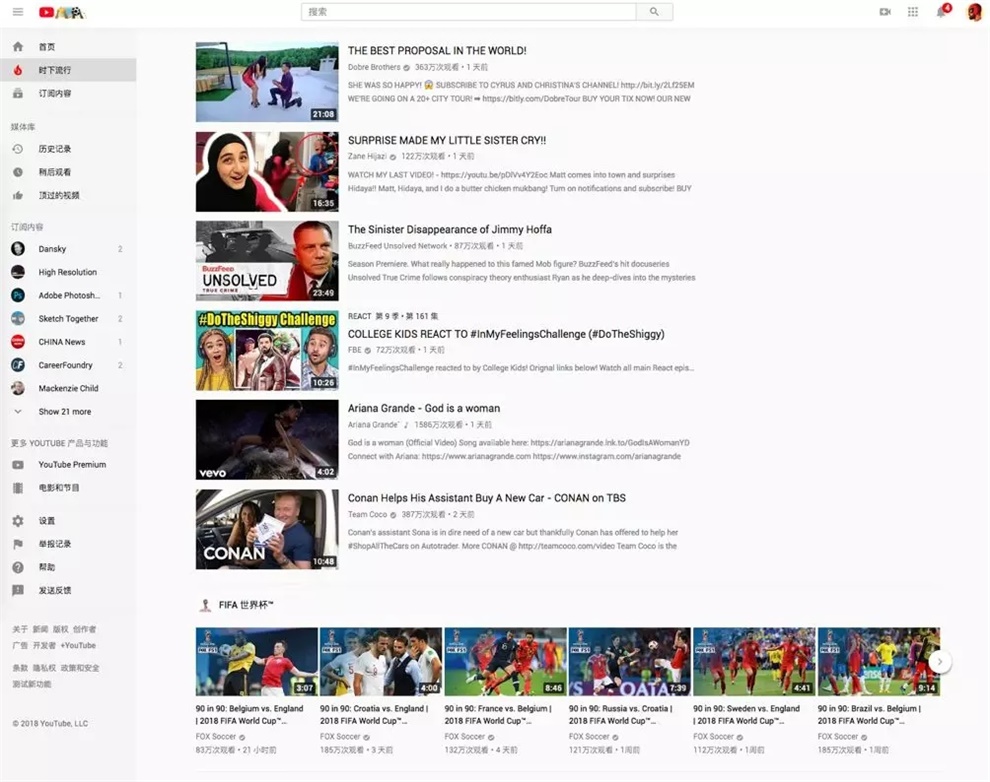This screenshot has width=990, height=782.
Task: Click the search magnifier button
Action: tap(654, 12)
